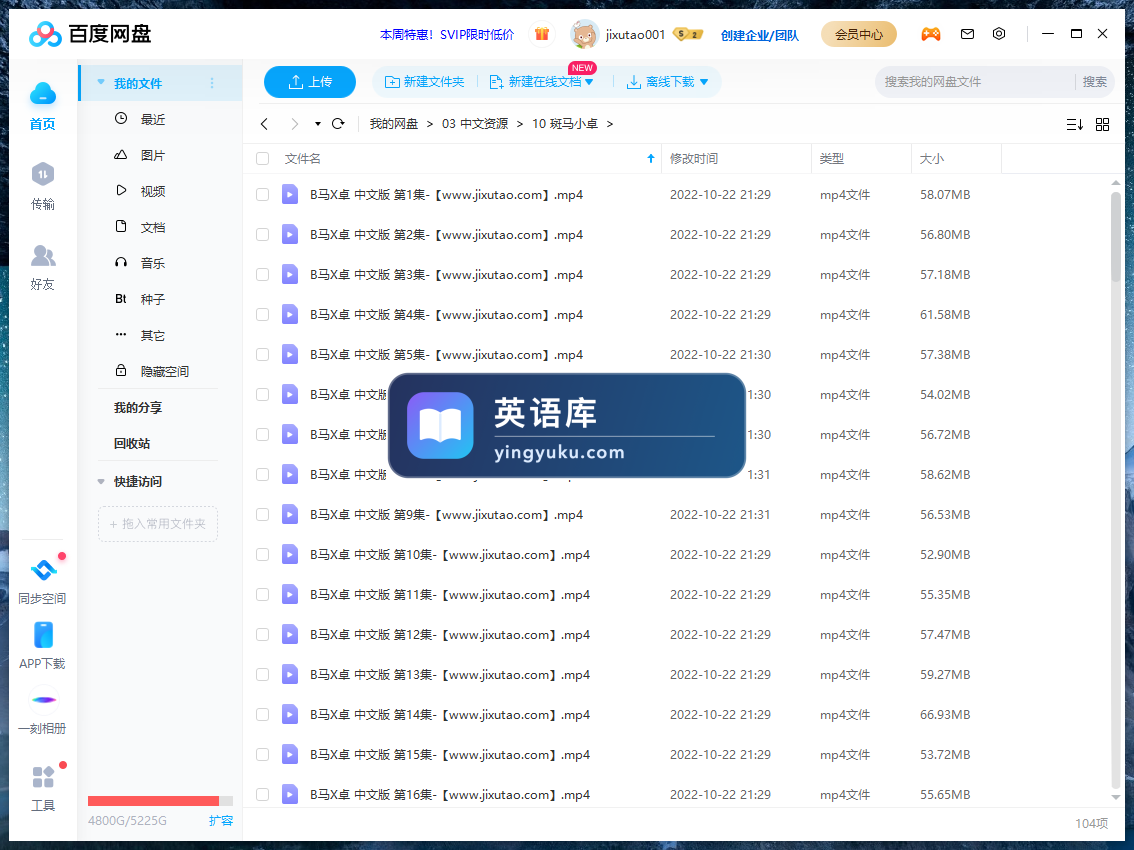Viewport: 1134px width, 850px height.
Task: Go forward with the right arrow
Action: click(294, 124)
